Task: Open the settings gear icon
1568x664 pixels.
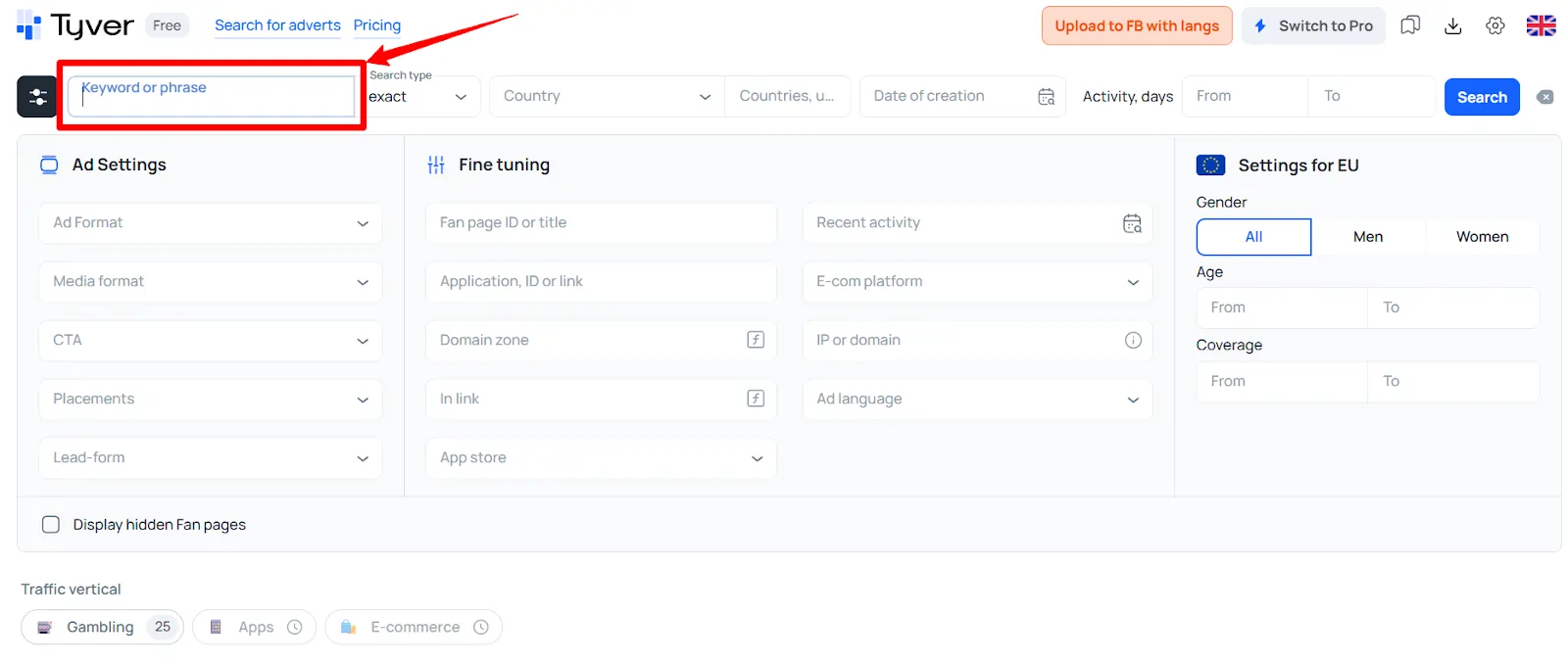Action: click(1495, 25)
